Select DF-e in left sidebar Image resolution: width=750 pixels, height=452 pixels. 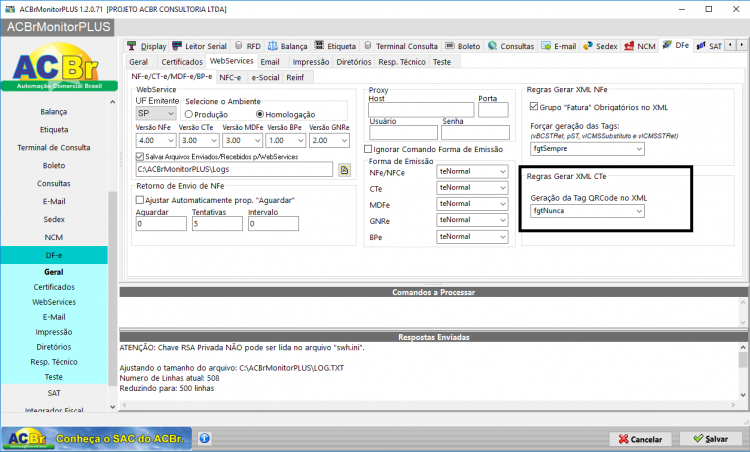pos(54,255)
